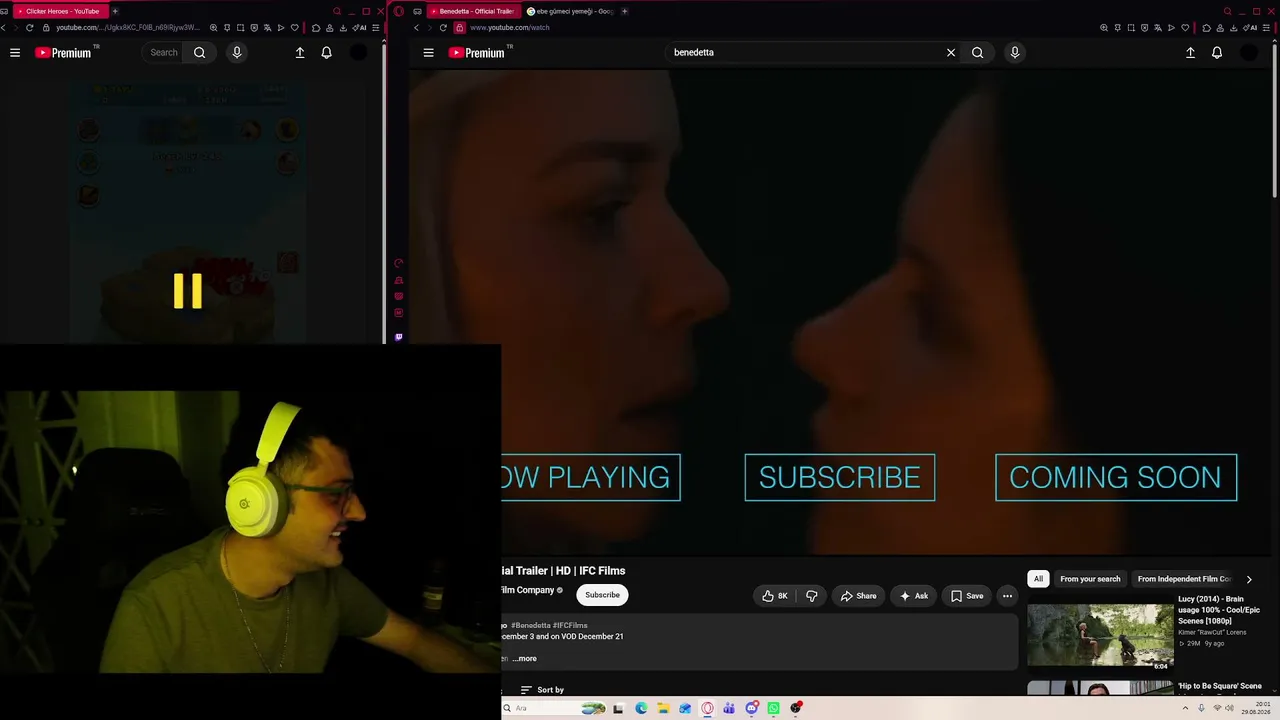This screenshot has height=720, width=1280.
Task: Open Aria AI in Benedetta window toolbar
Action: tap(1250, 28)
